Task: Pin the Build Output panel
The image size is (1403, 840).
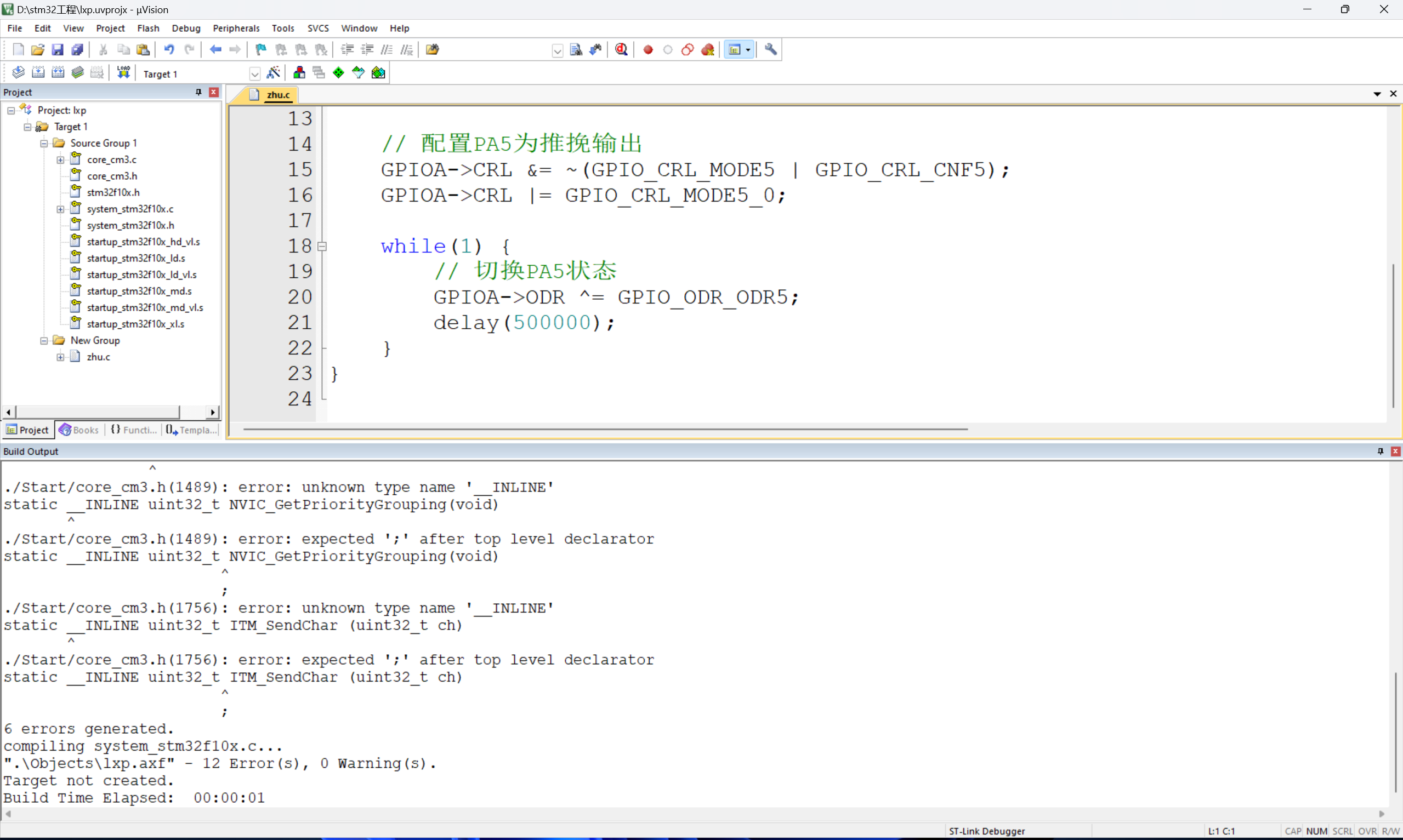Action: click(1380, 451)
